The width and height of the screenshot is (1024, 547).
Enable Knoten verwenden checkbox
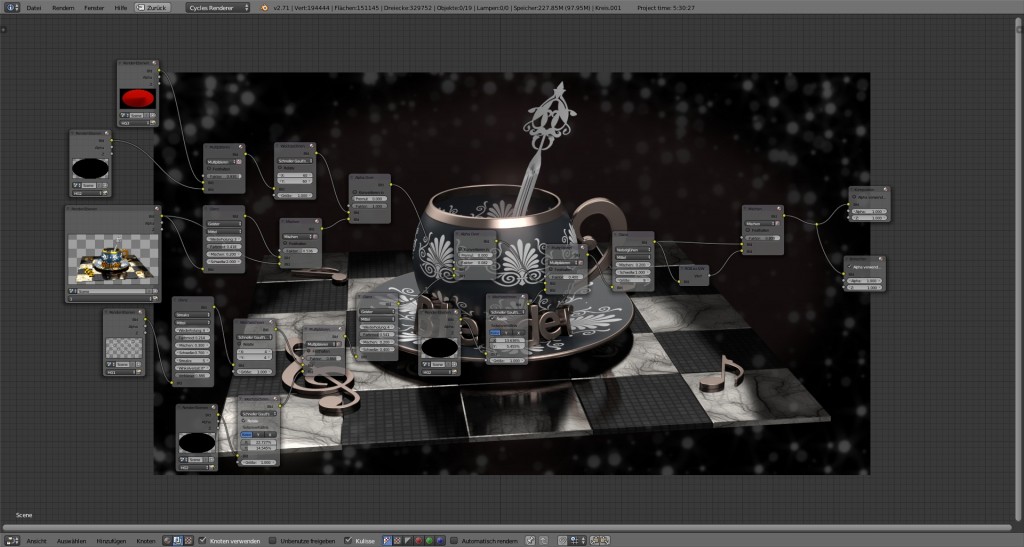(x=203, y=540)
